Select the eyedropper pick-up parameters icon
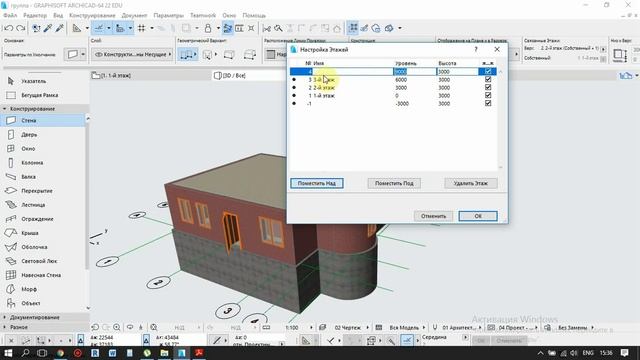 [48, 28]
